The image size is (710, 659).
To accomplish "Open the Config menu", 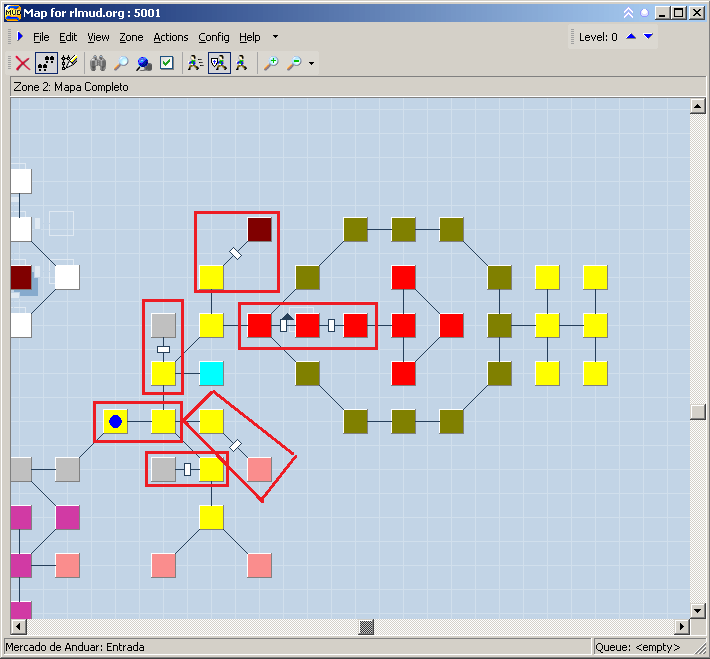I will [x=214, y=37].
